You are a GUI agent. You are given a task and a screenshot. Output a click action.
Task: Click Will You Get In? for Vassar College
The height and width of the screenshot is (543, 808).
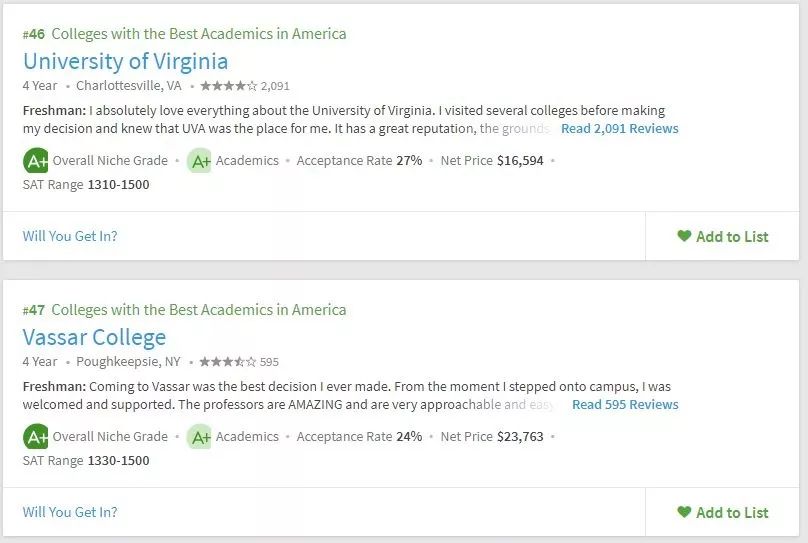coord(70,512)
